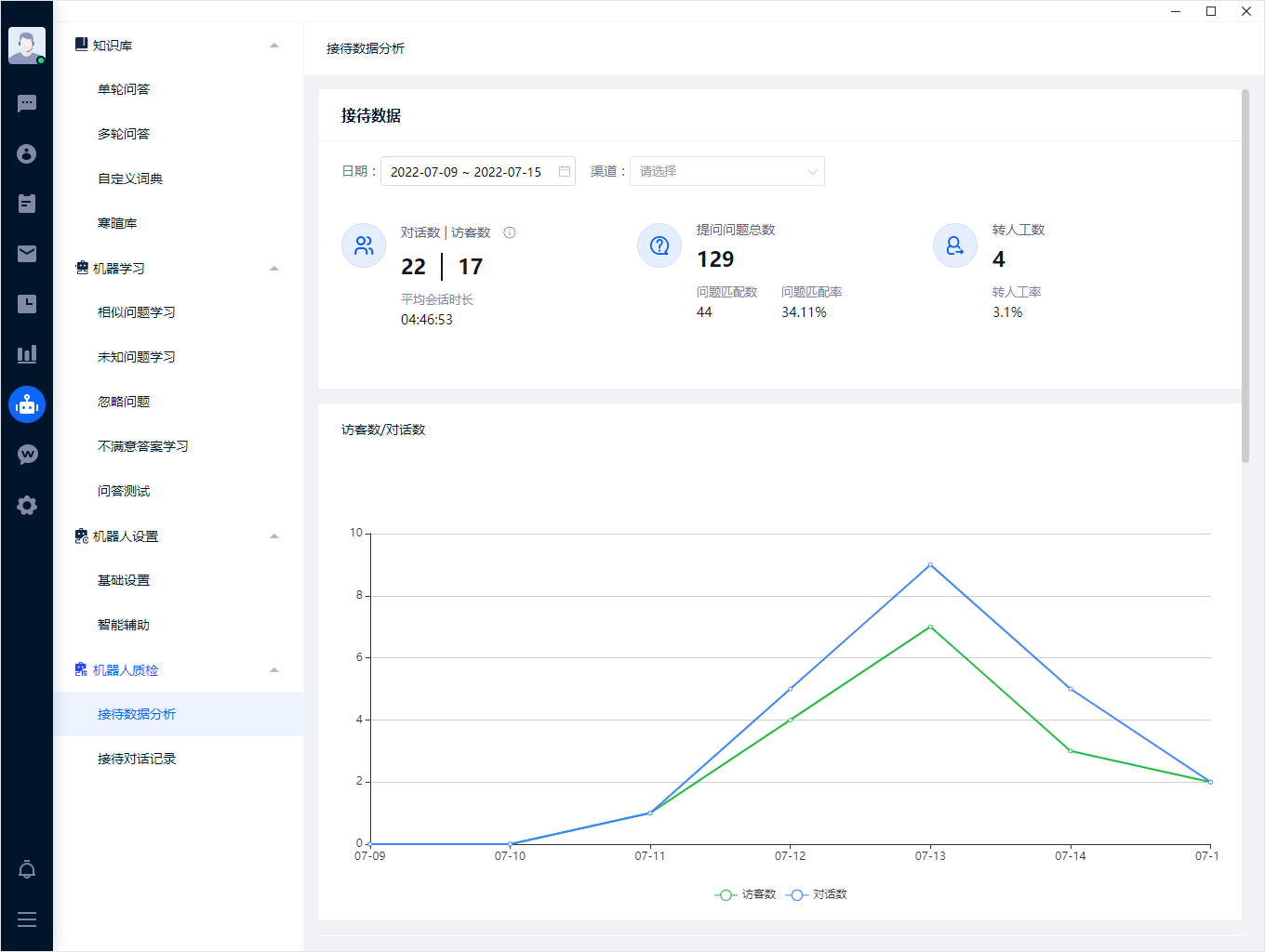Open the W chat bubble sidebar icon
1265x952 pixels.
pos(27,455)
